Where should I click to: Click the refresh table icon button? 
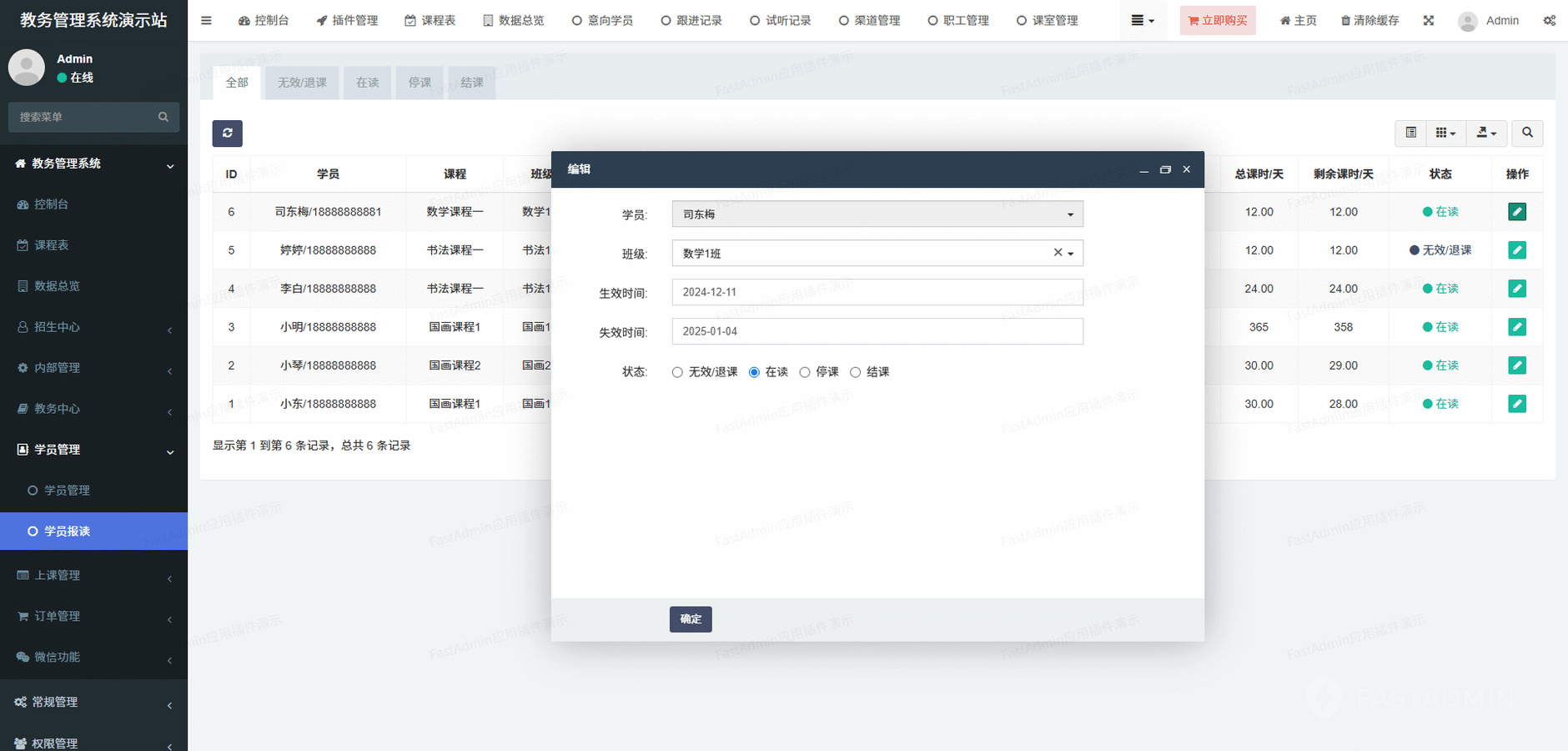tap(227, 134)
